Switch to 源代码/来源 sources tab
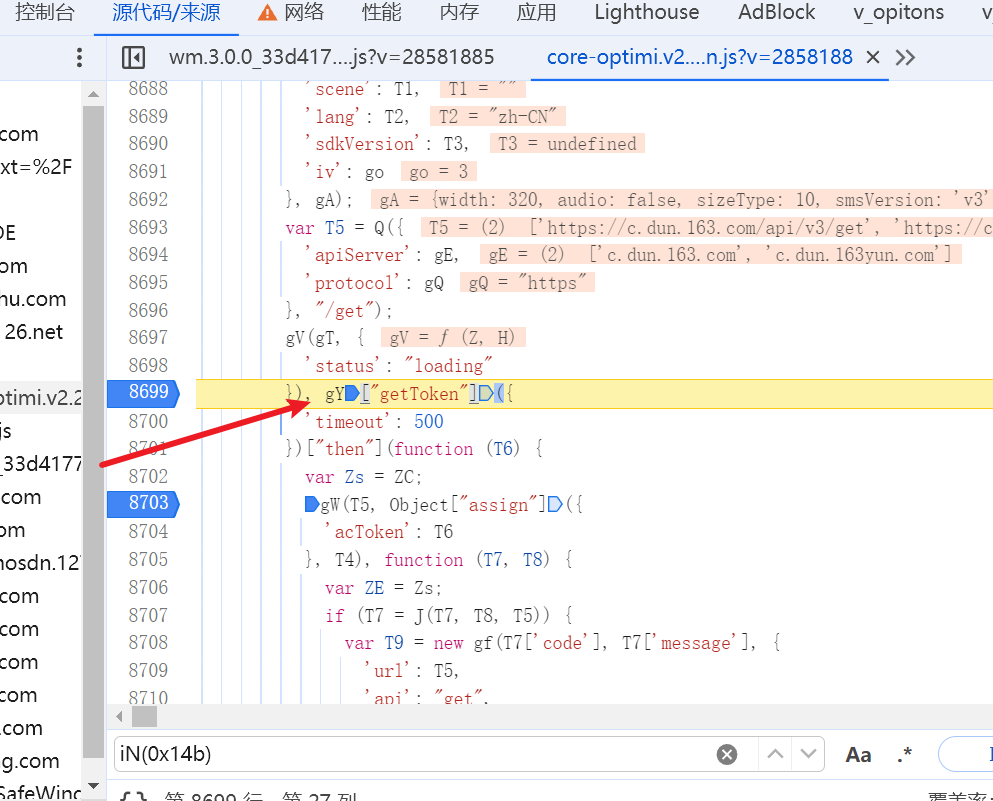Viewport: 993px width, 801px height. point(166,13)
